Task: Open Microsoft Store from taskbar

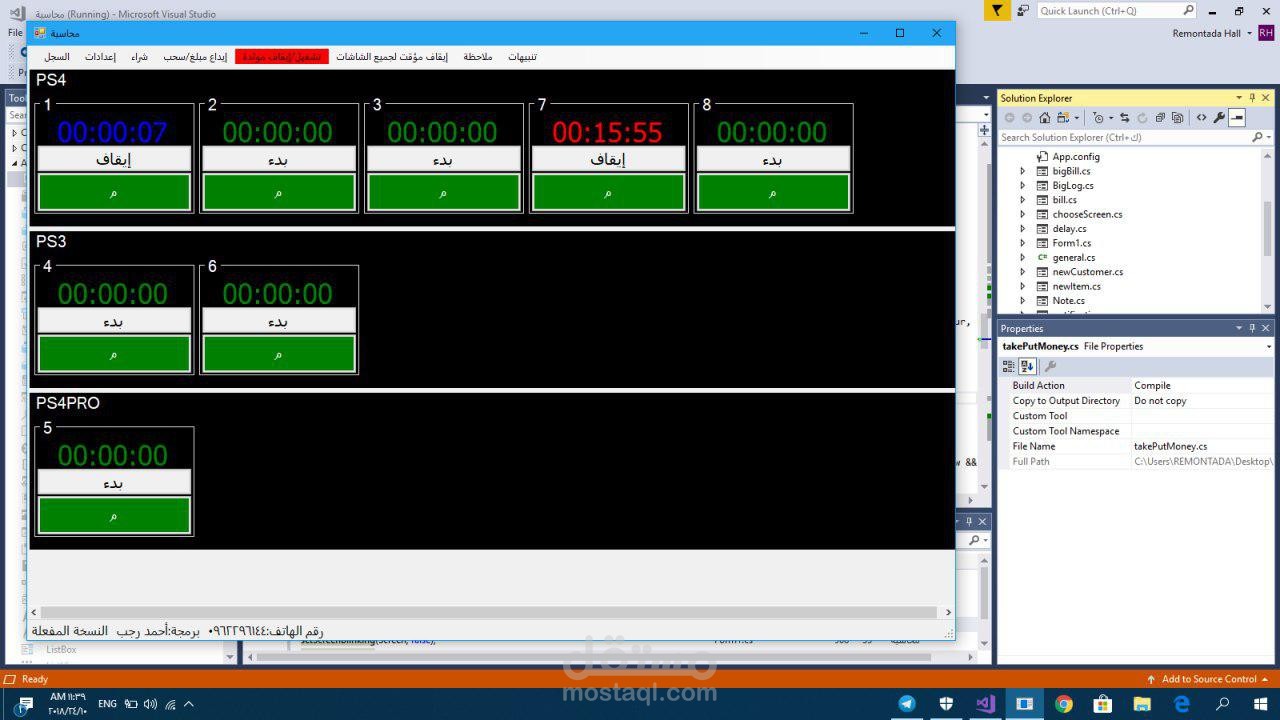Action: [1102, 704]
